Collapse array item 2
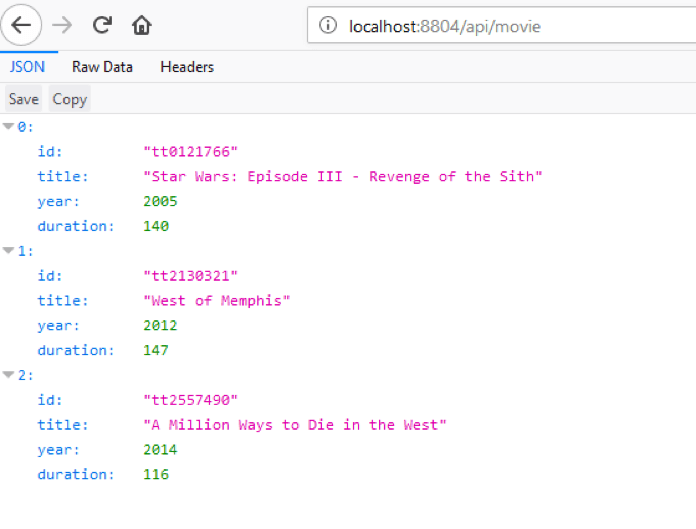Screen dimensions: 696x529 [x=8, y=375]
